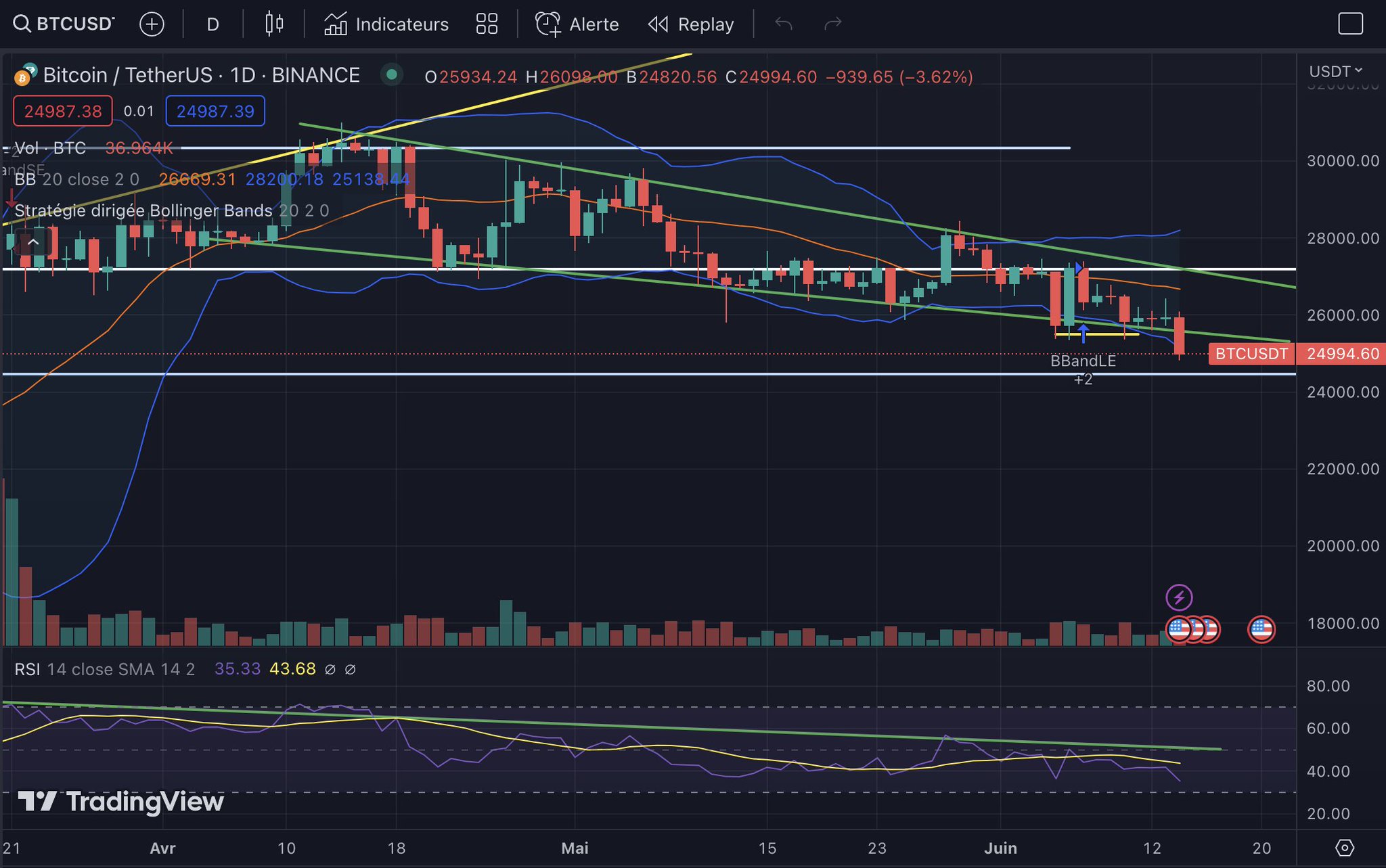Create an Alerte
This screenshot has width=1386, height=868.
click(577, 25)
